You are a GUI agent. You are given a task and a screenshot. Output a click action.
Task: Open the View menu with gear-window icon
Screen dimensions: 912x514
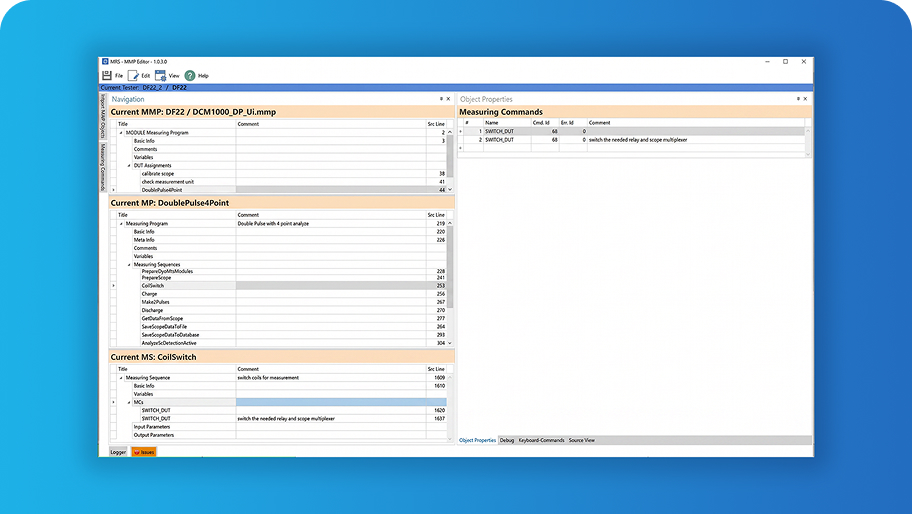168,76
